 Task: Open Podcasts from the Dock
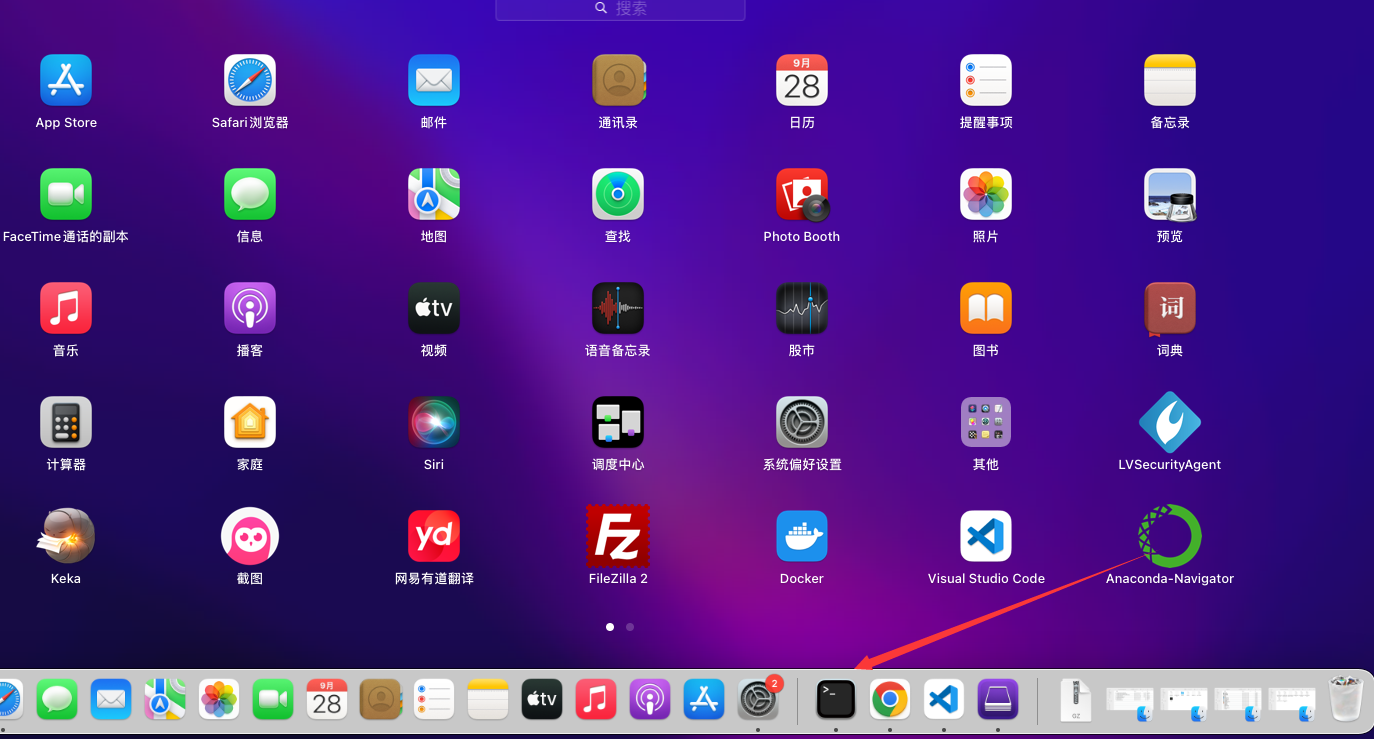(x=650, y=699)
